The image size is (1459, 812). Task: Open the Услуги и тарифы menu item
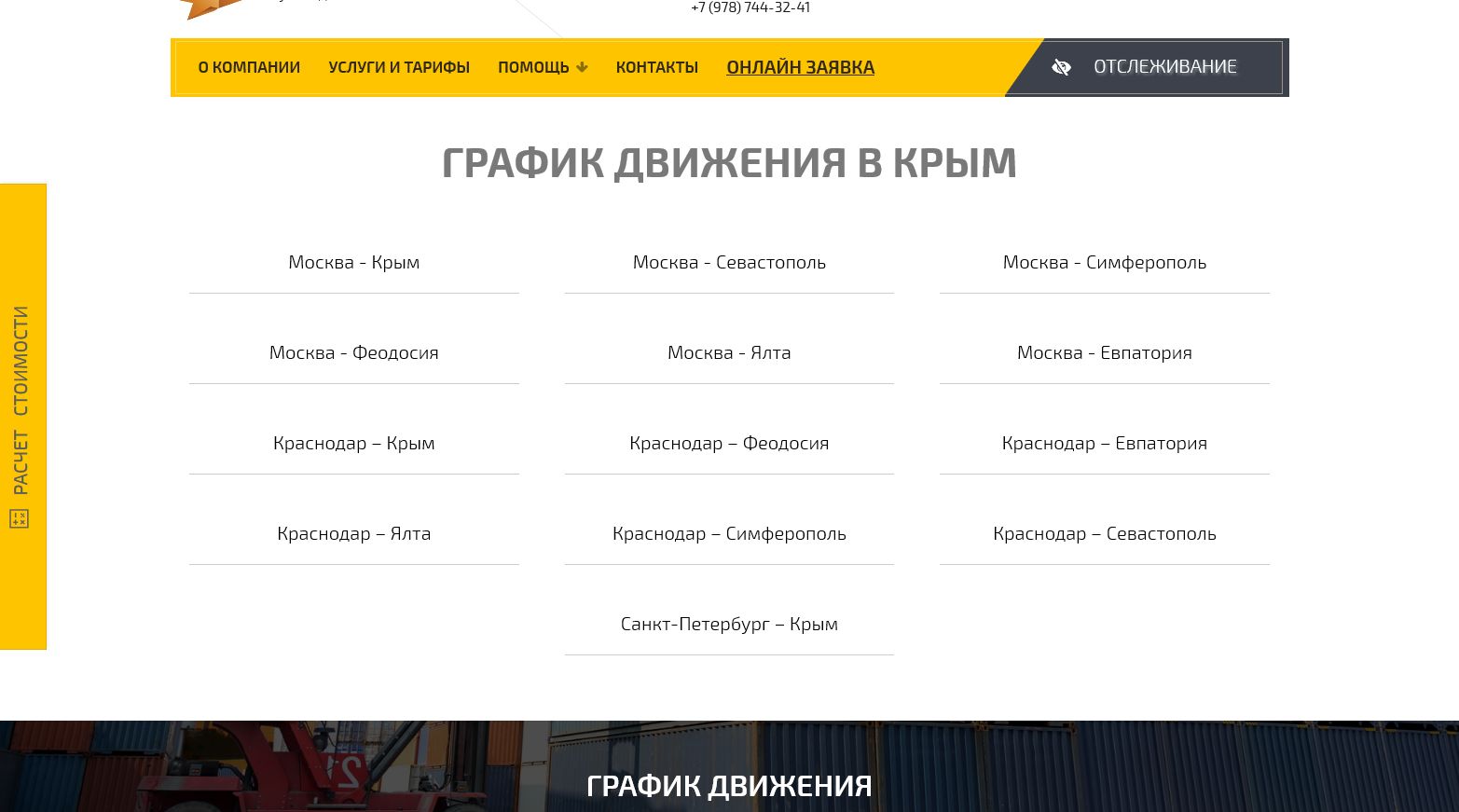399,67
